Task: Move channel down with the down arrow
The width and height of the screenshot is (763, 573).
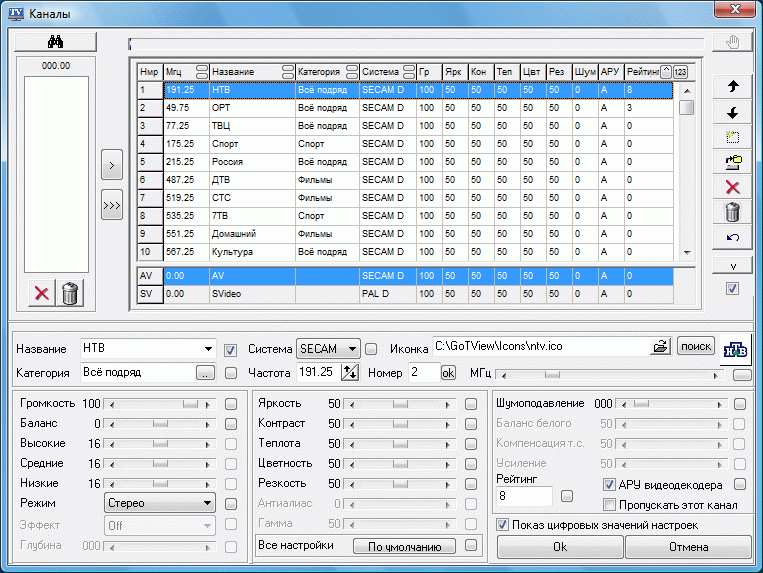Action: (x=732, y=112)
